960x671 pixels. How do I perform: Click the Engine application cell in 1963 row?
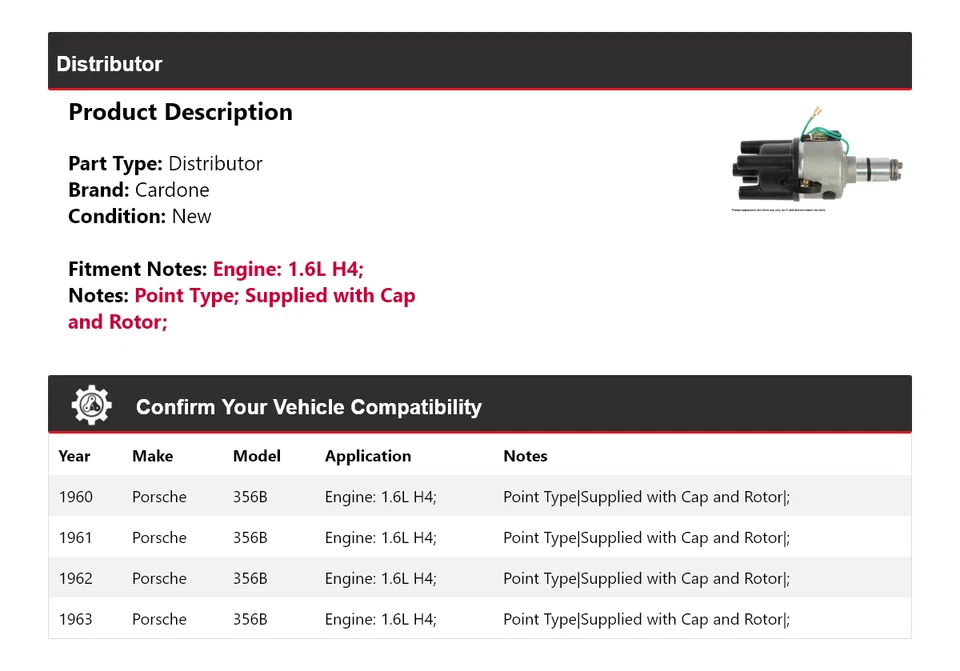coord(380,619)
